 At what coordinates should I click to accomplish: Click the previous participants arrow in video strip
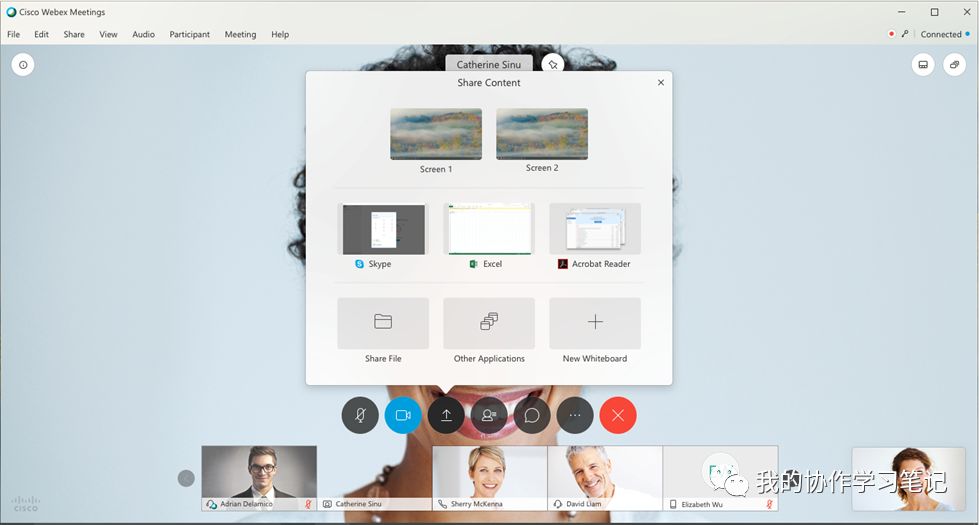tap(186, 478)
